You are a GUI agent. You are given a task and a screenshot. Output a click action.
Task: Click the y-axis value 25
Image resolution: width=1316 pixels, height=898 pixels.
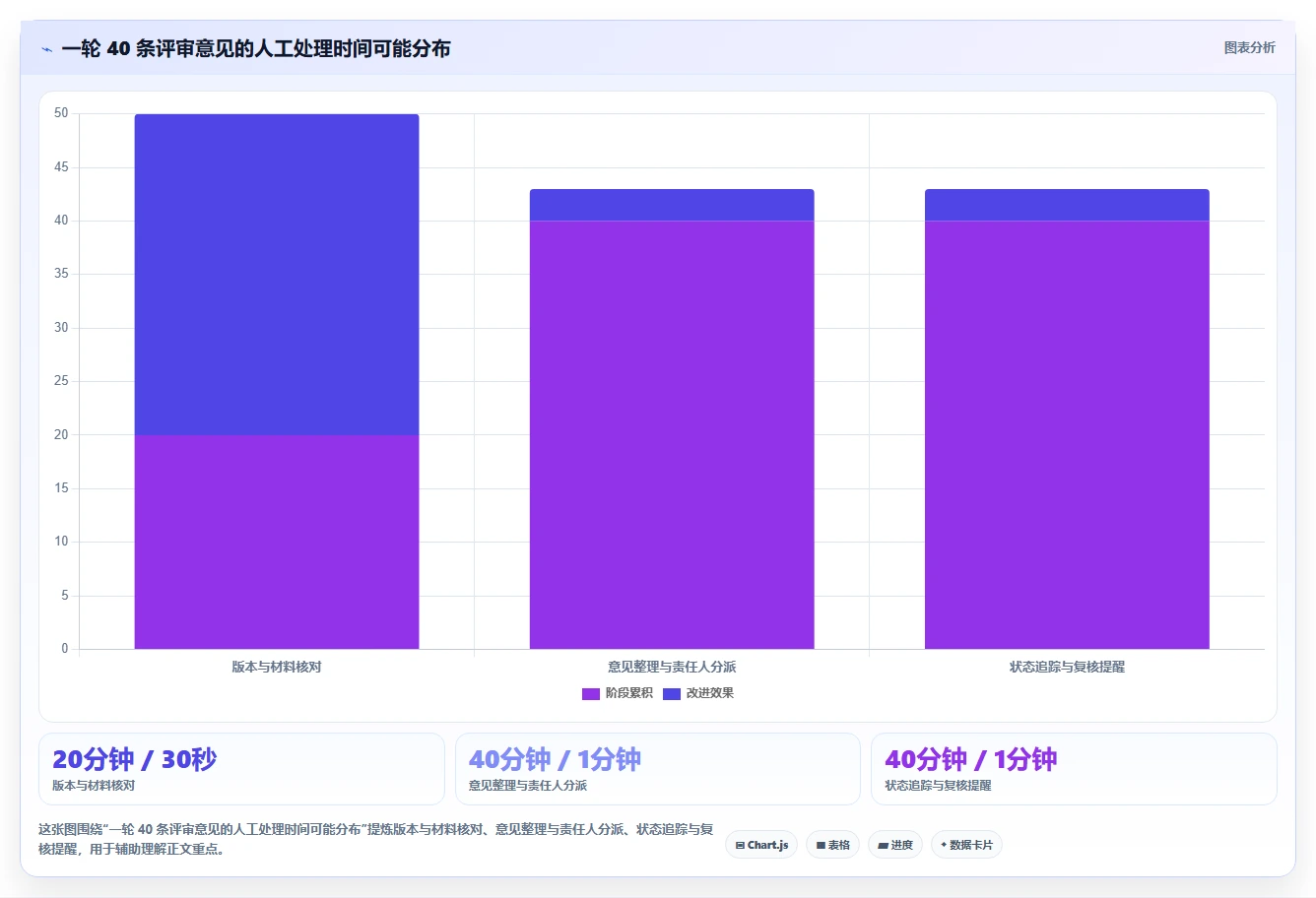(61, 381)
